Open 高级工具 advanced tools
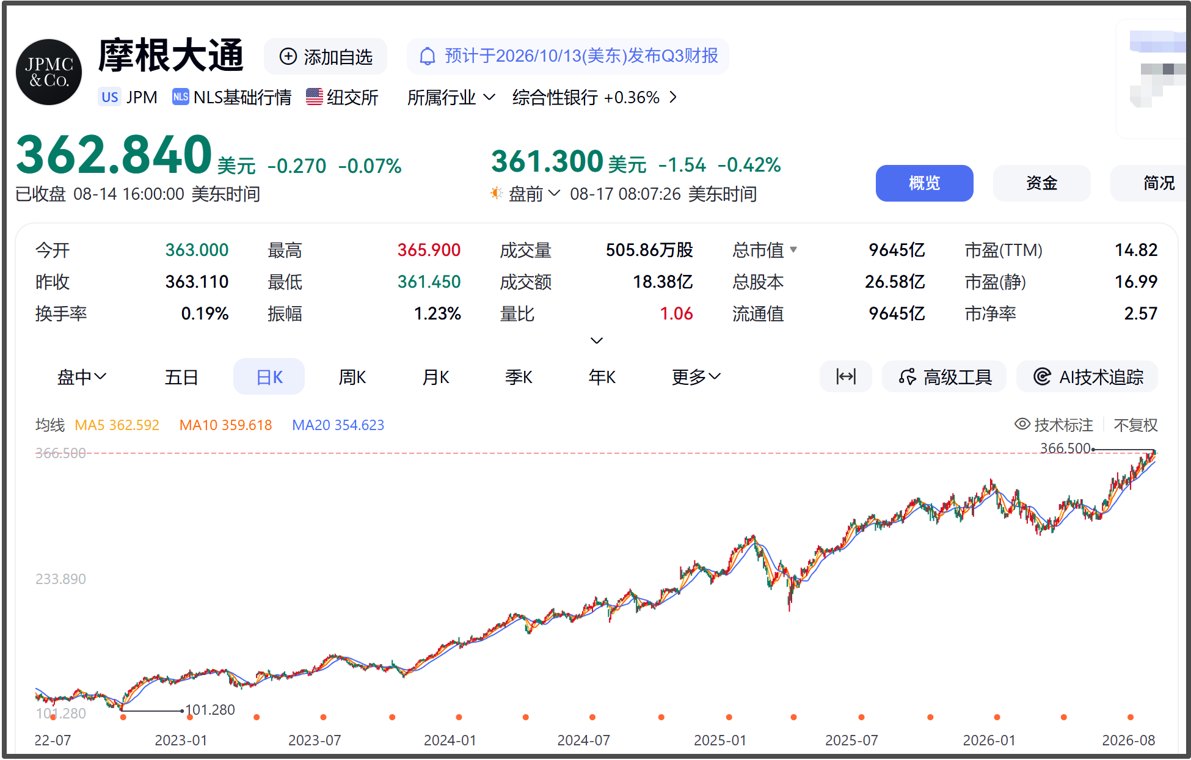1191x760 pixels. click(x=944, y=377)
